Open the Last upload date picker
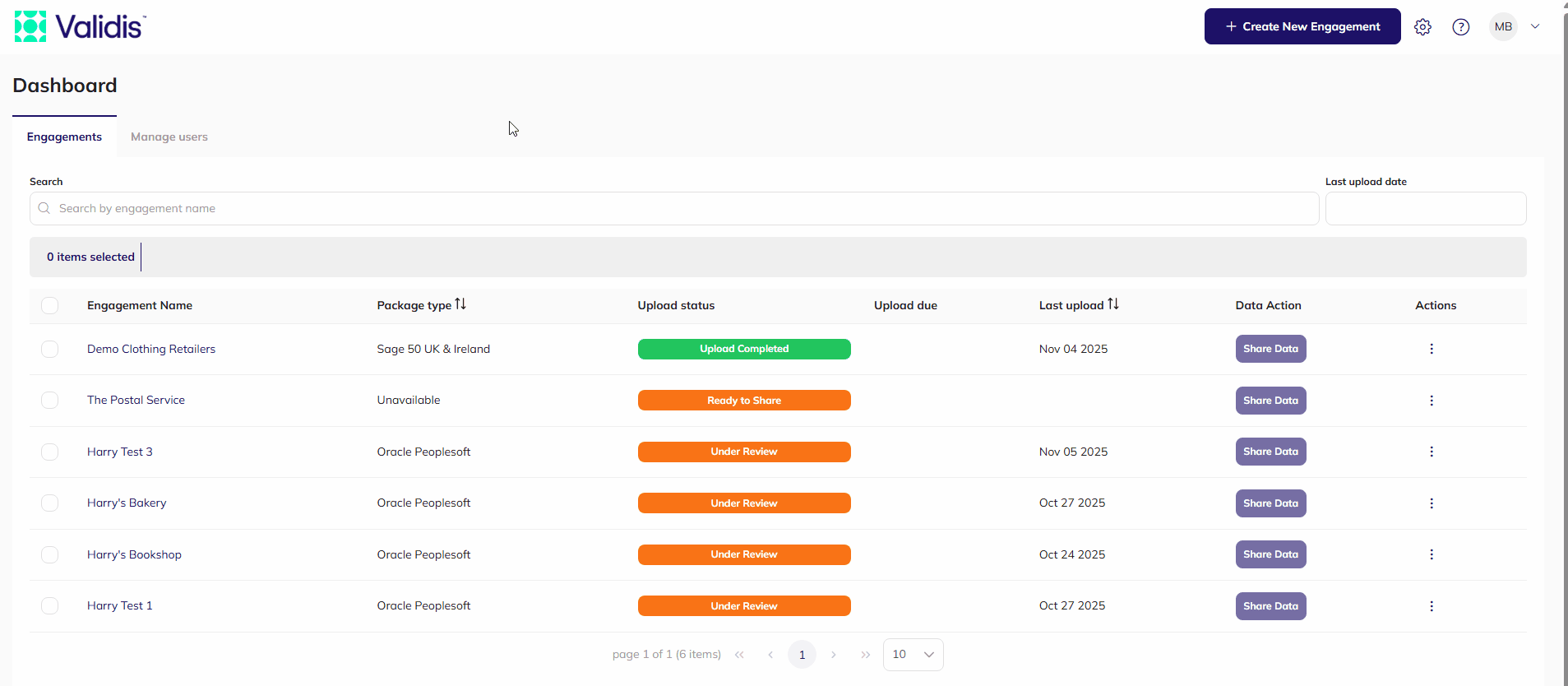Viewport: 1568px width, 686px height. (x=1426, y=208)
